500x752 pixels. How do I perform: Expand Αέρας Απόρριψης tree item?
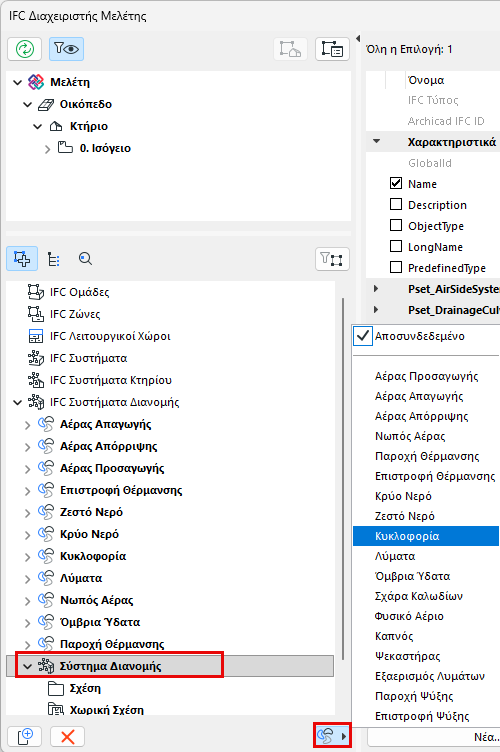click(27, 447)
